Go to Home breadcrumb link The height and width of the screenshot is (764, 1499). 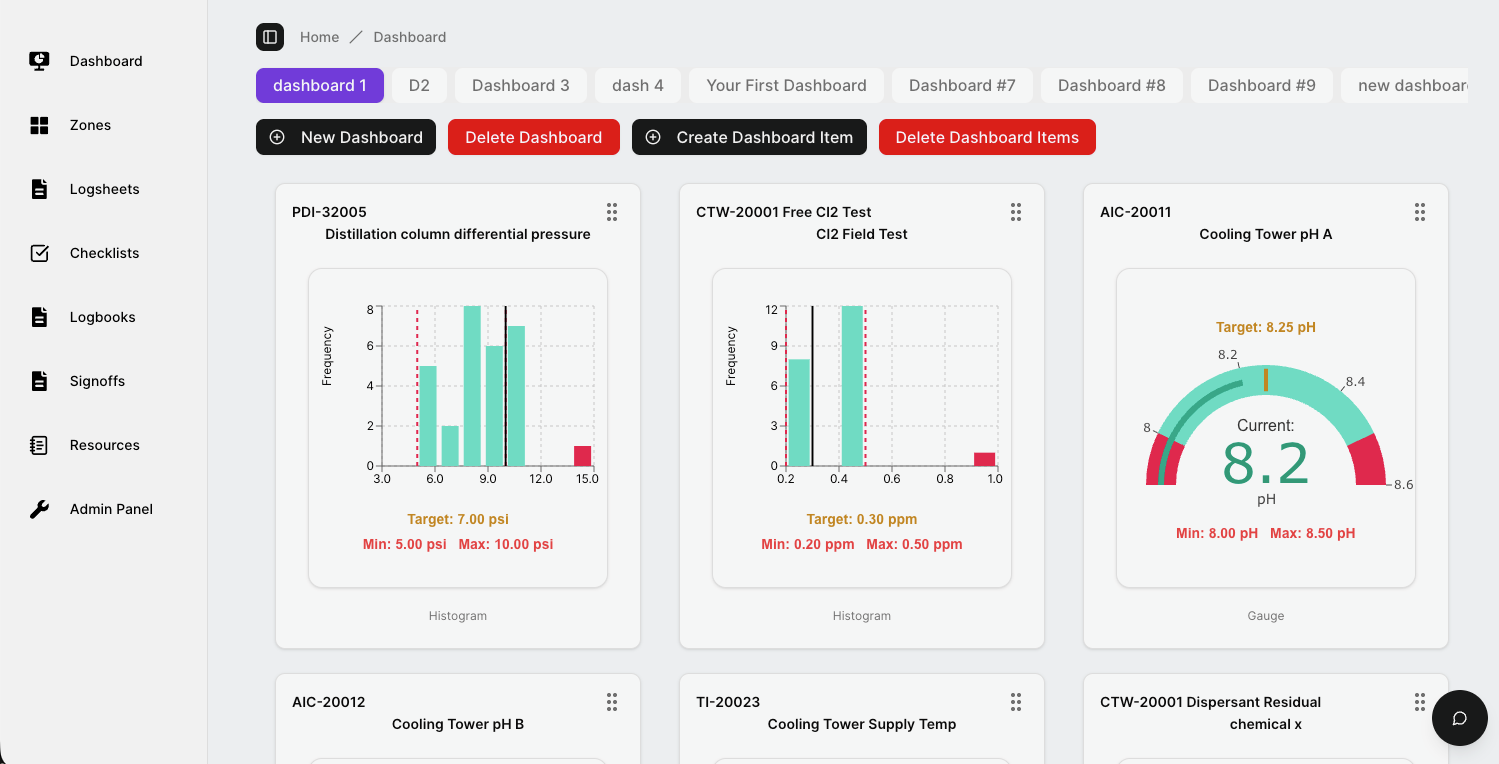tap(319, 37)
